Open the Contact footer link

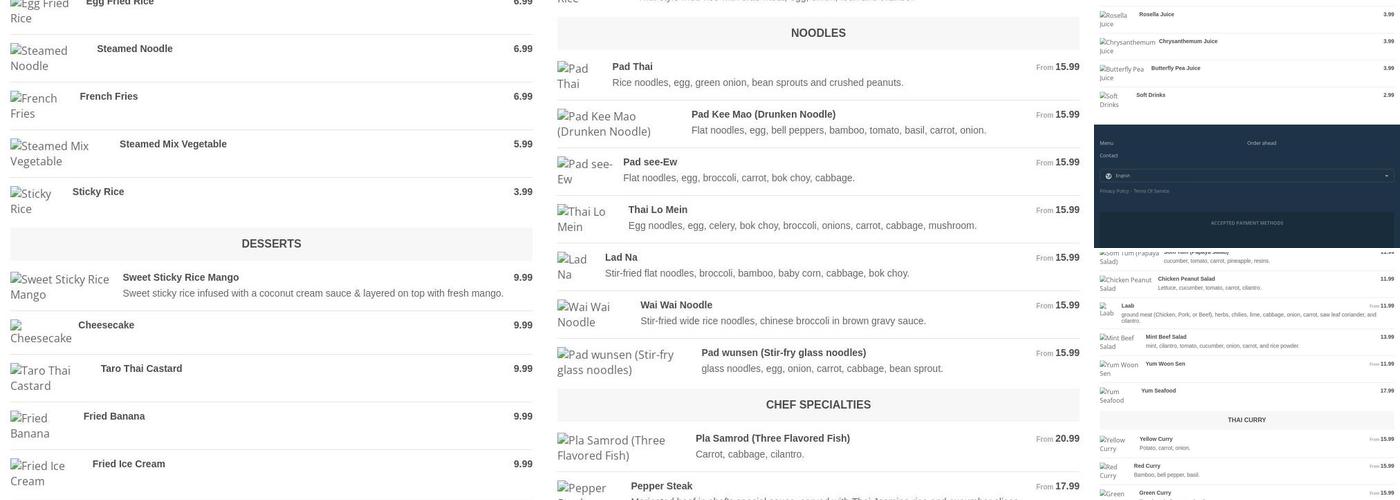click(1108, 155)
